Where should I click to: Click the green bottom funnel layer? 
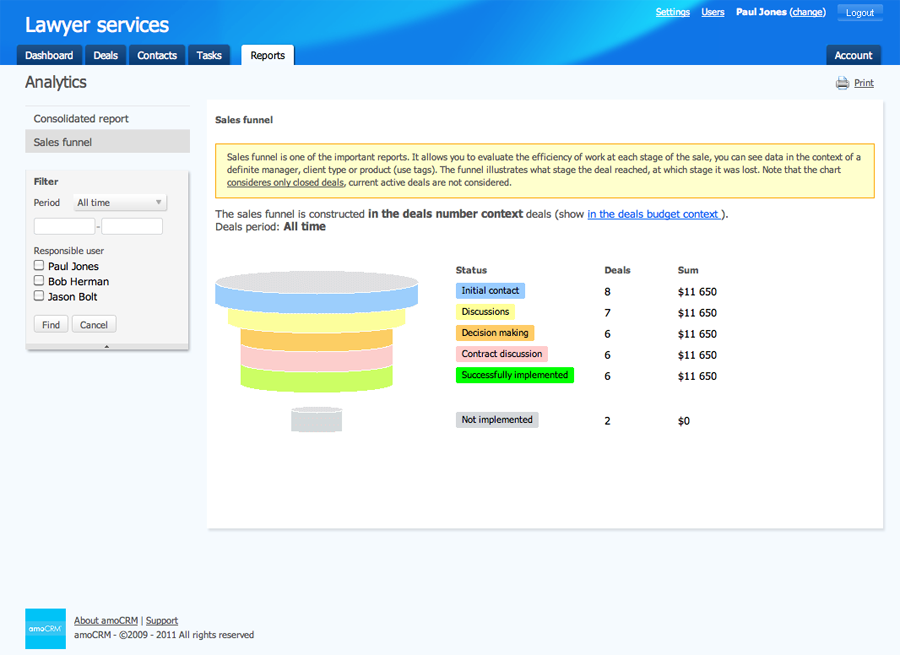click(316, 378)
